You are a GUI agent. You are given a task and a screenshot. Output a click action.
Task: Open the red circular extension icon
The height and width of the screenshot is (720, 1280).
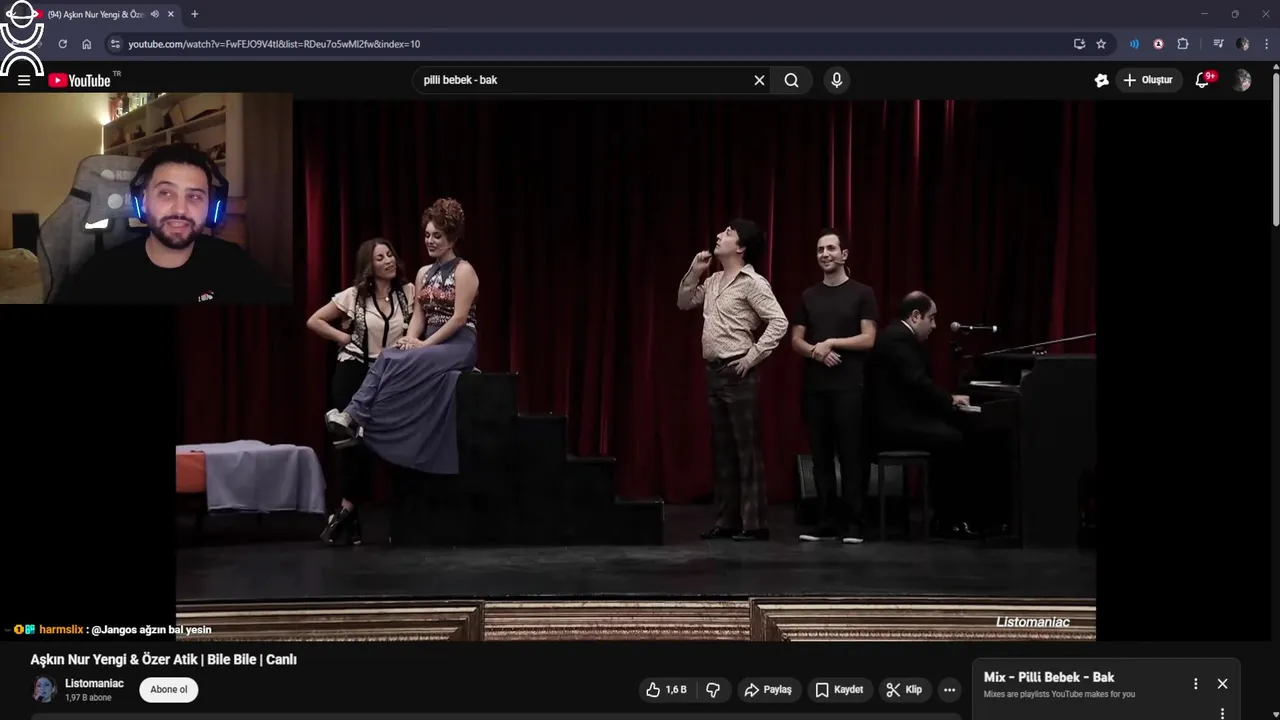[1158, 44]
